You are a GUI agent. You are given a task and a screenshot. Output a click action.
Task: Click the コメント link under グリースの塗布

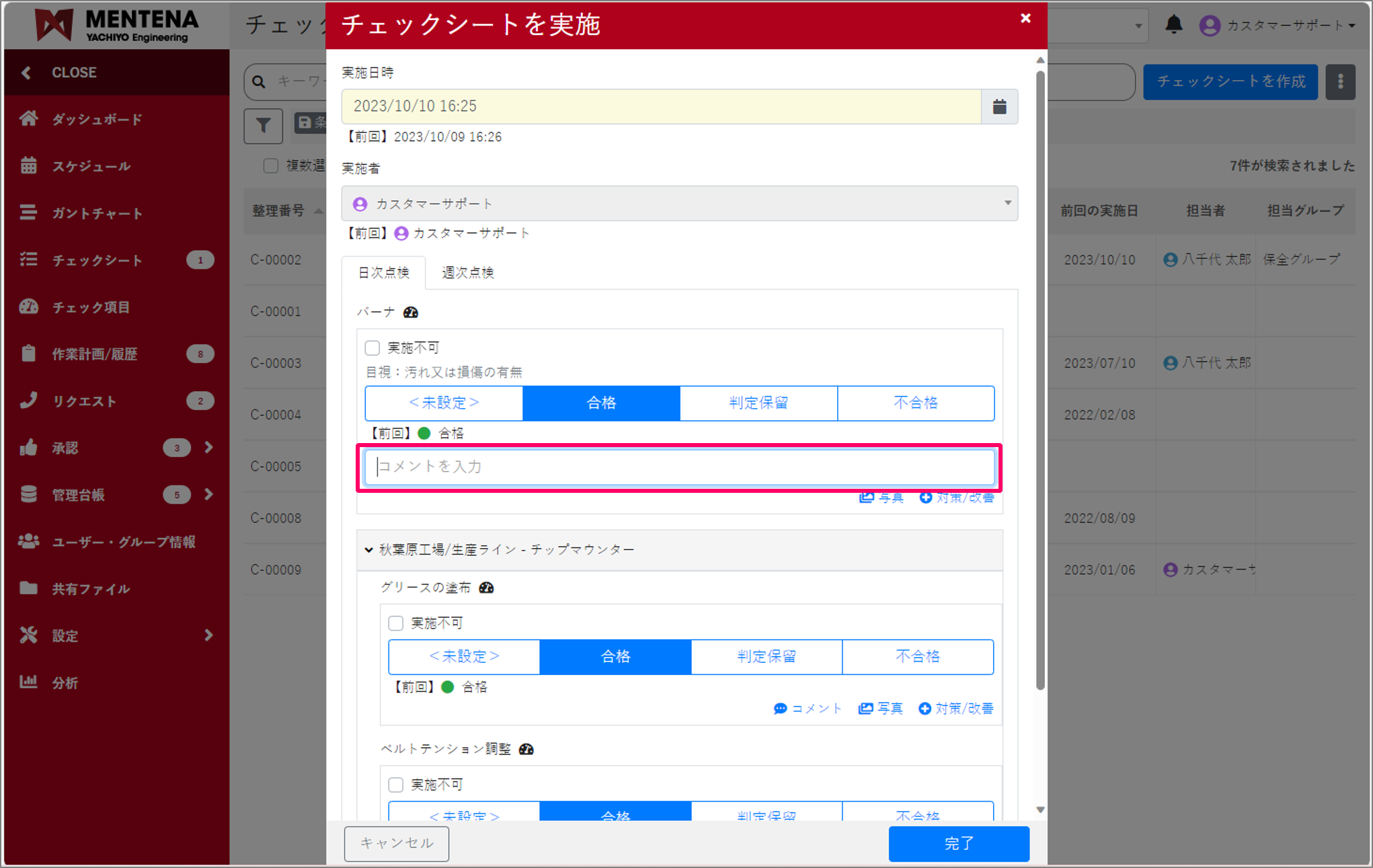pos(808,708)
